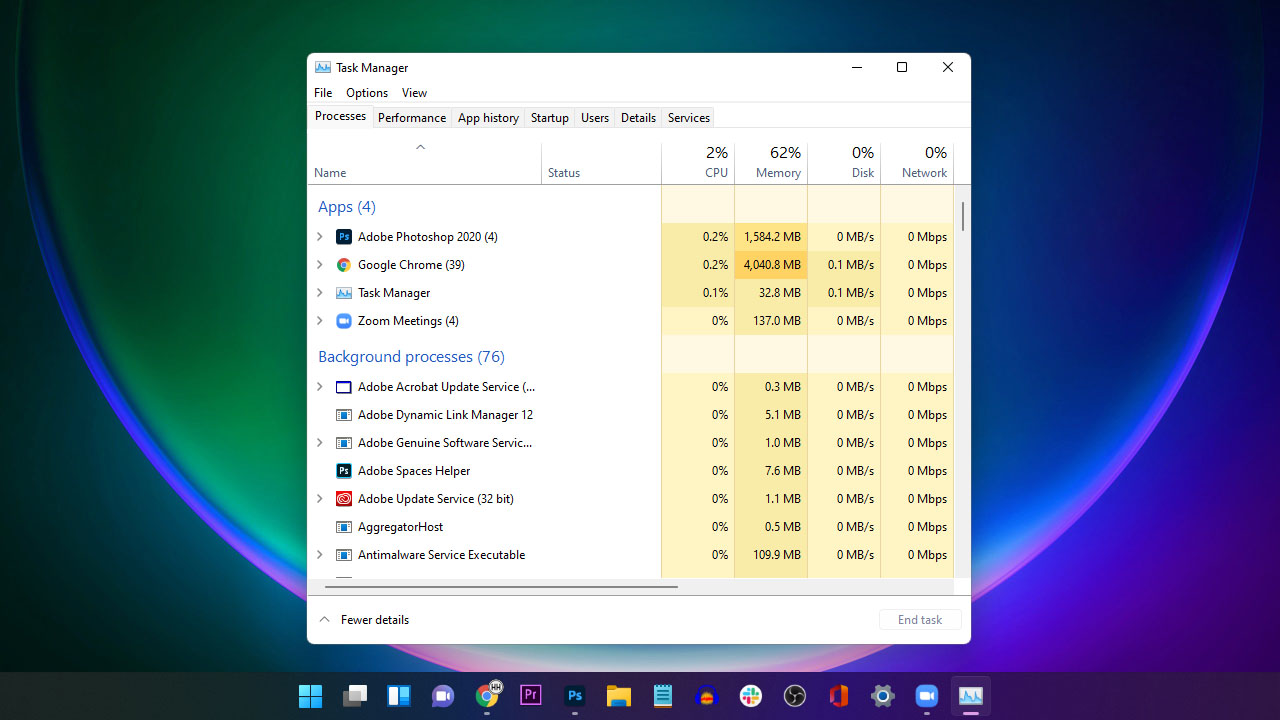Click the Ps icon next to Adobe Photoshop 2020
Viewport: 1280px width, 720px height.
point(343,236)
